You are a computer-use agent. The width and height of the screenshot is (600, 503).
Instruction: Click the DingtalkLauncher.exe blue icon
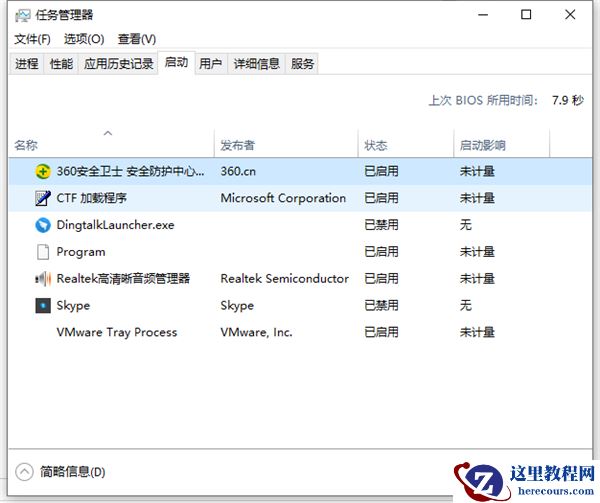[x=42, y=225]
